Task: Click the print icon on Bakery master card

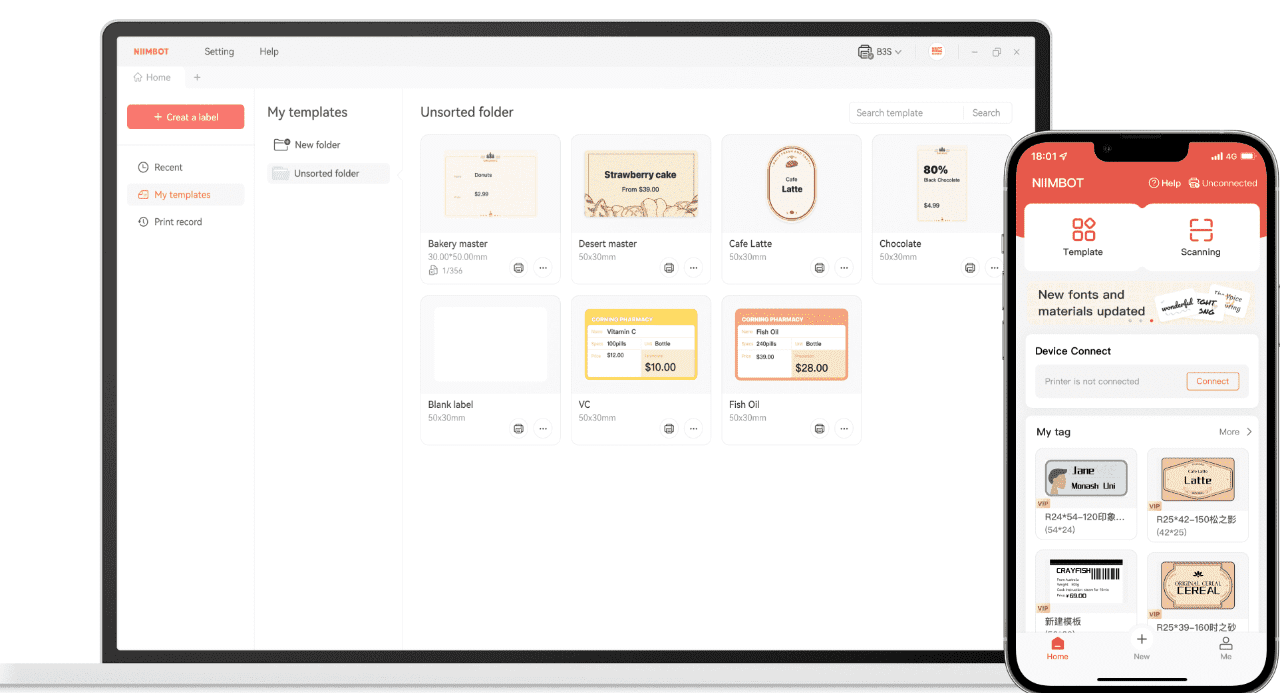Action: [x=518, y=268]
